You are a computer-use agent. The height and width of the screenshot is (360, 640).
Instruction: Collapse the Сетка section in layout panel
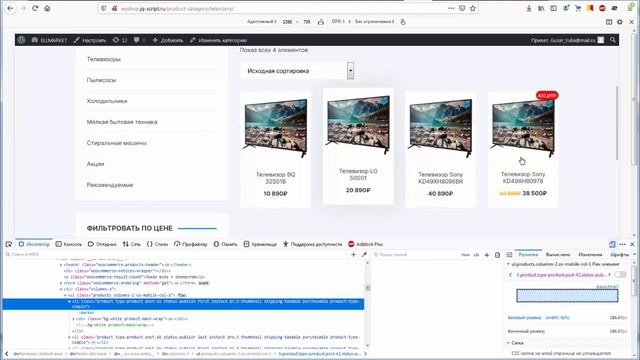click(509, 343)
